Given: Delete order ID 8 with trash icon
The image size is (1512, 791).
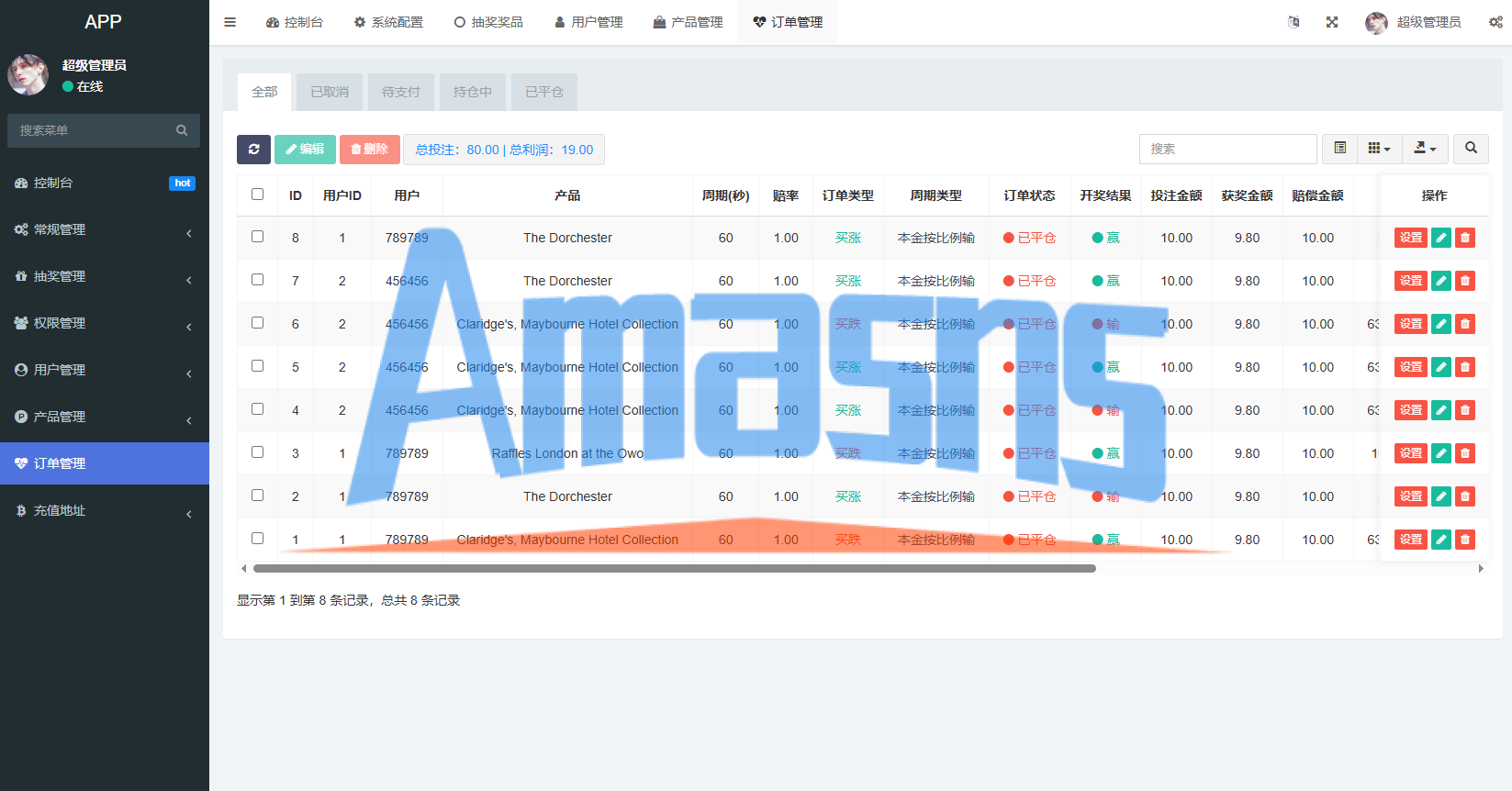Looking at the screenshot, I should click(x=1465, y=238).
